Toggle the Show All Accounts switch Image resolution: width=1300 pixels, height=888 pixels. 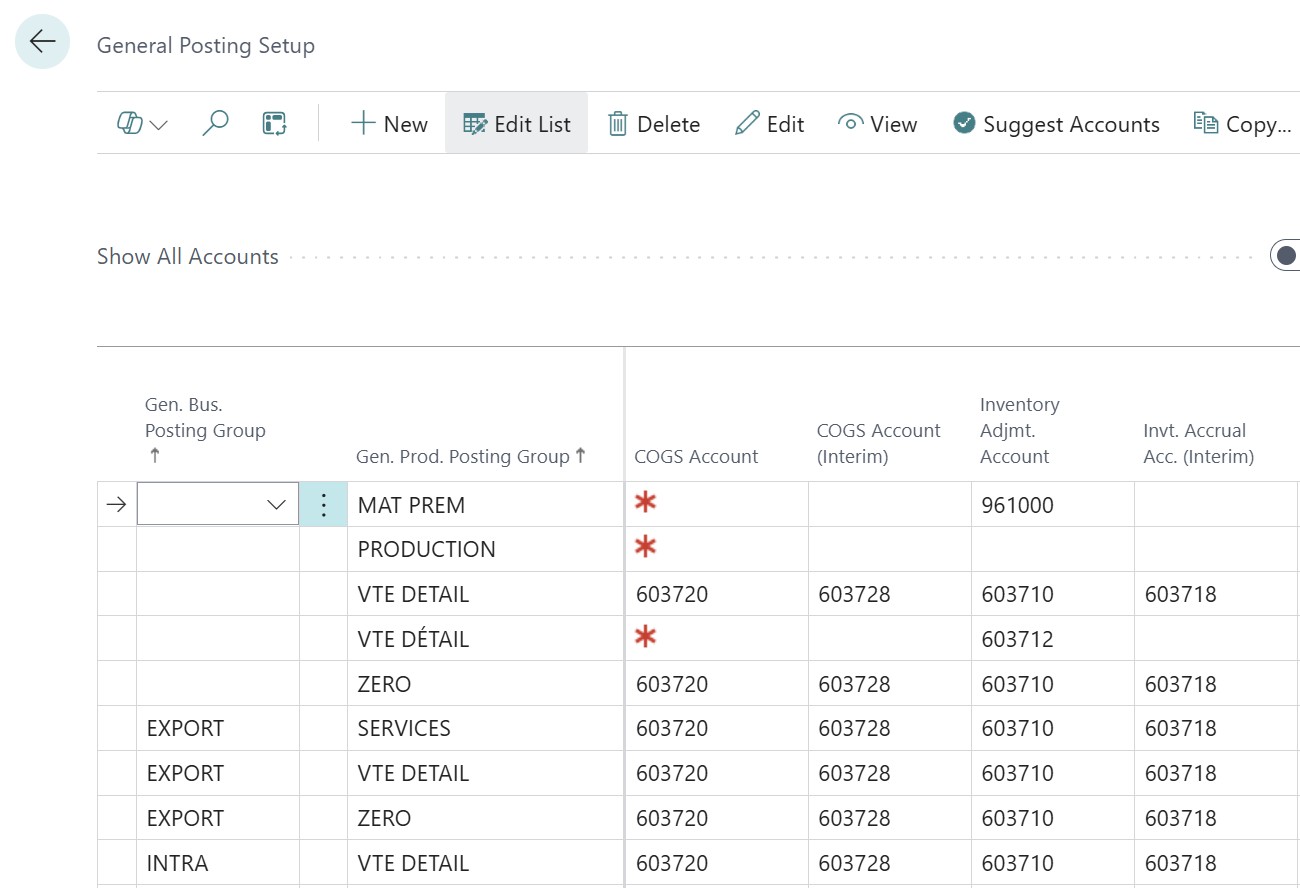click(x=1286, y=256)
